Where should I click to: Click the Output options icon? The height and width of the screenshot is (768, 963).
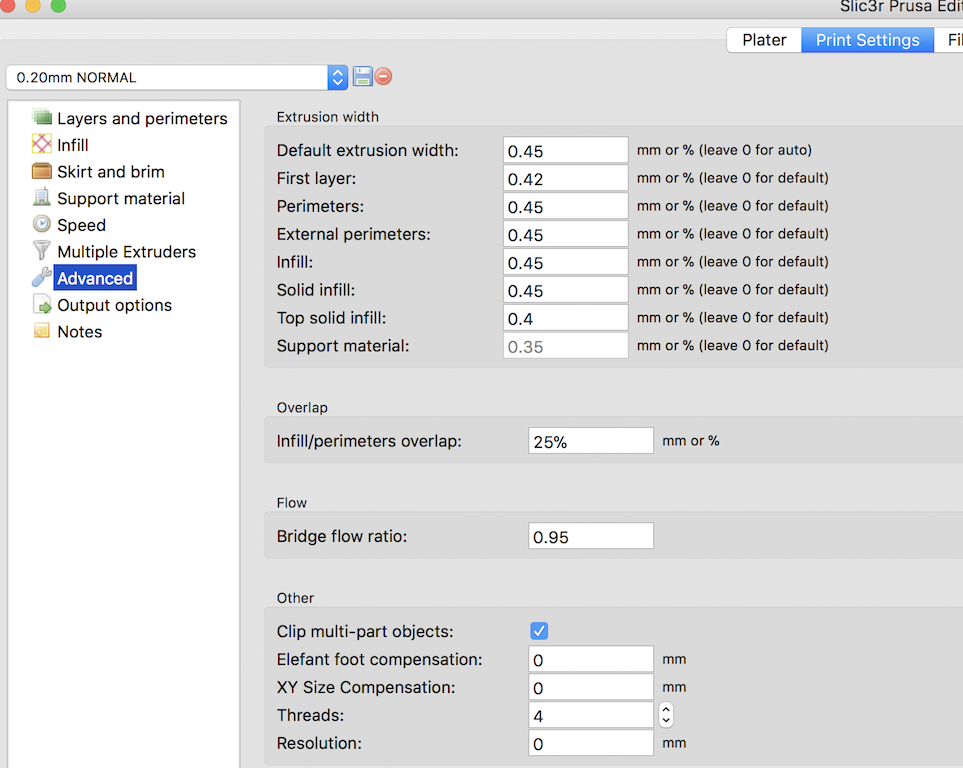41,305
